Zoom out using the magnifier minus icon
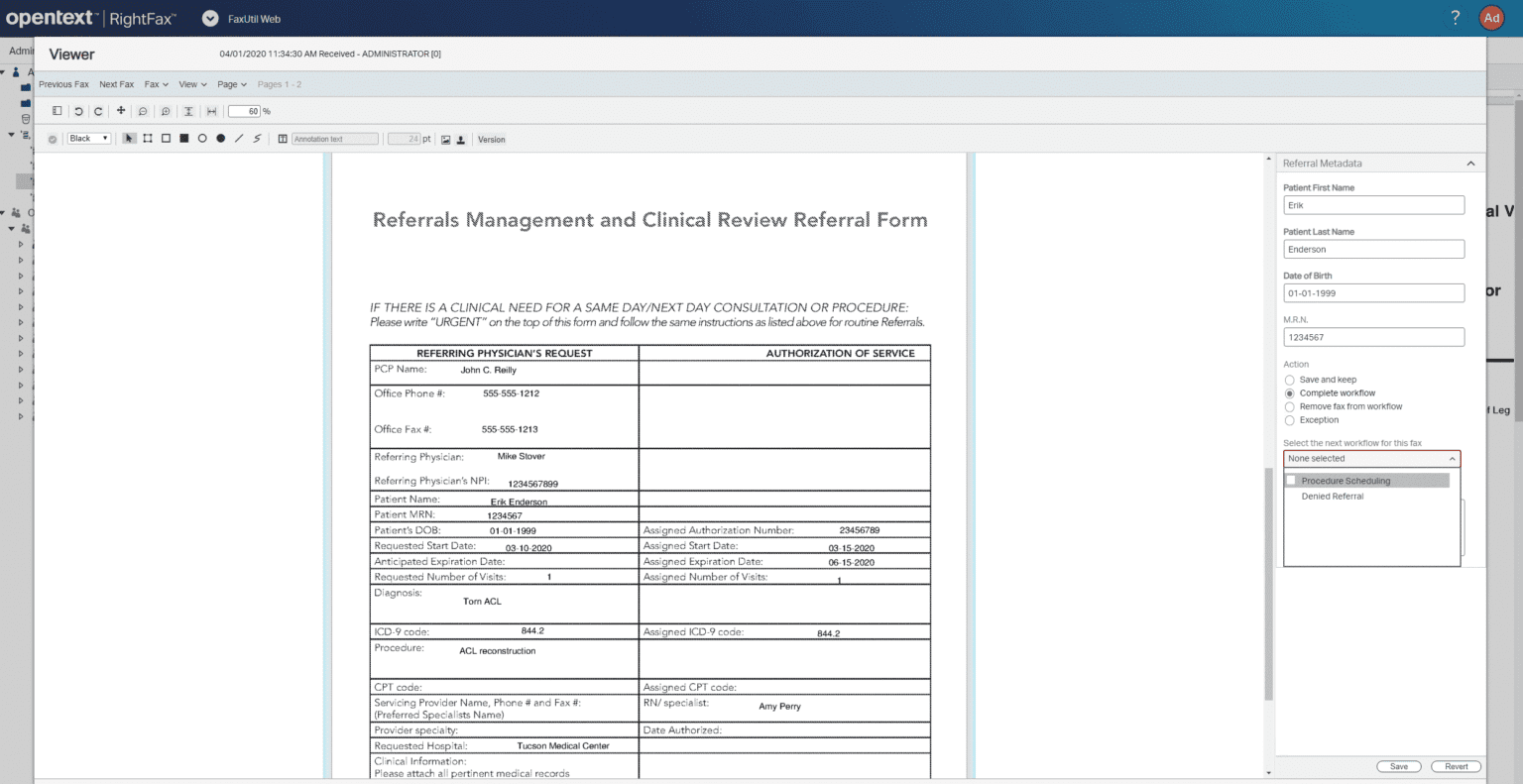The height and width of the screenshot is (784, 1523). (143, 111)
